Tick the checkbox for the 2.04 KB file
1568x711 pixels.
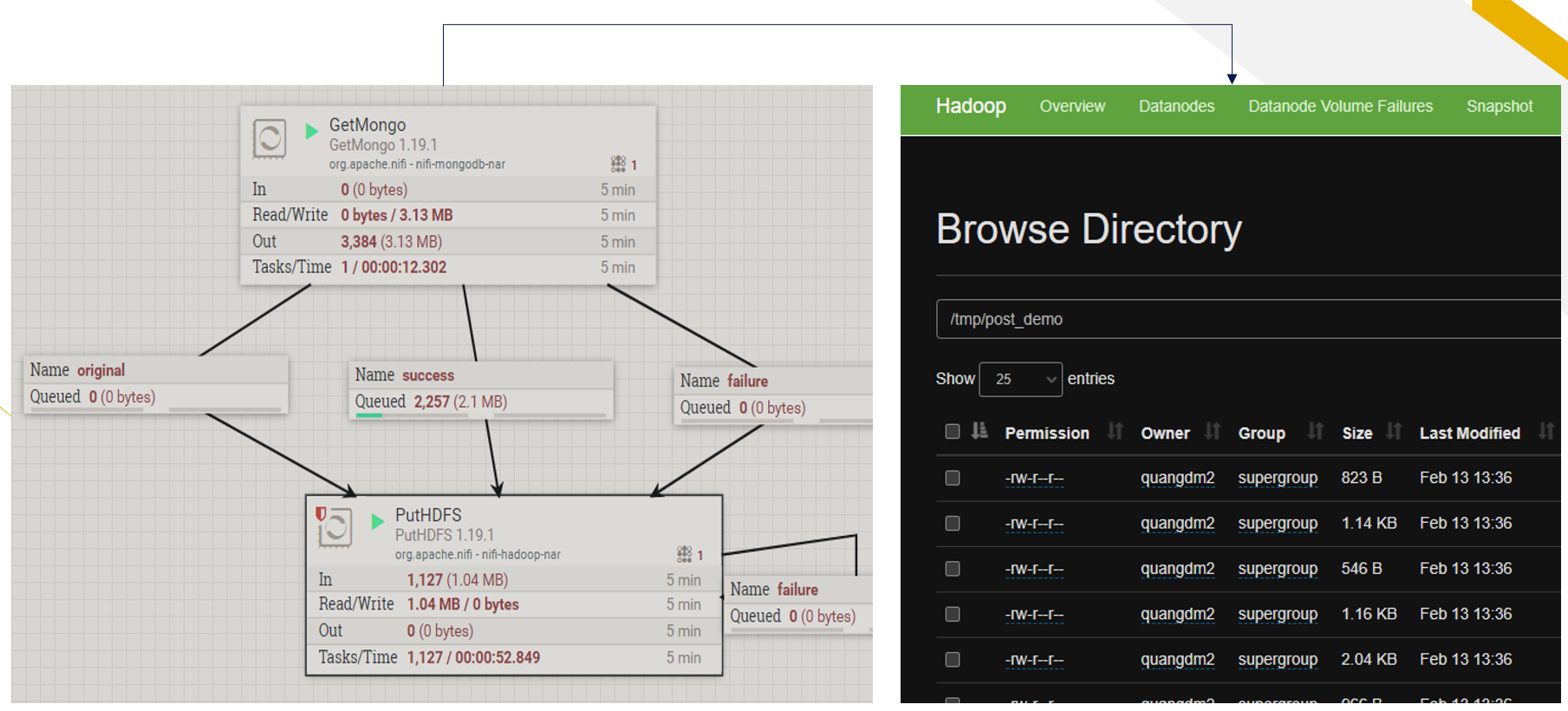pyautogui.click(x=953, y=660)
